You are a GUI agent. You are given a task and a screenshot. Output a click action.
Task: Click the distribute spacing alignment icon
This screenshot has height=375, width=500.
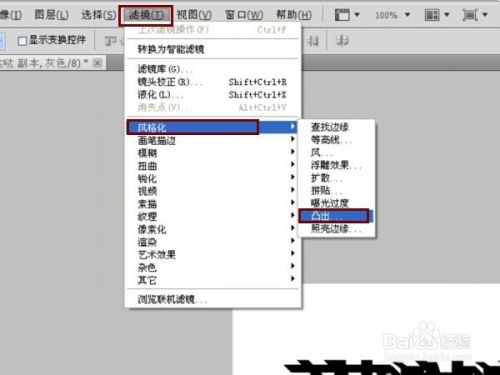(x=313, y=41)
